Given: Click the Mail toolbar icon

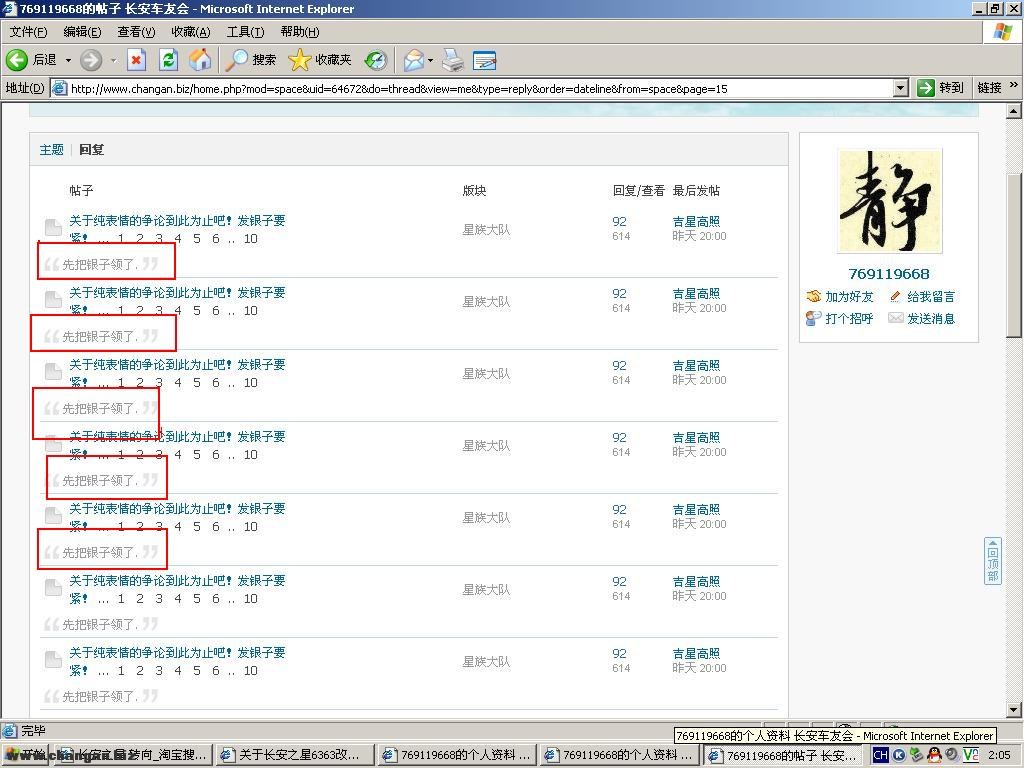Looking at the screenshot, I should 413,60.
